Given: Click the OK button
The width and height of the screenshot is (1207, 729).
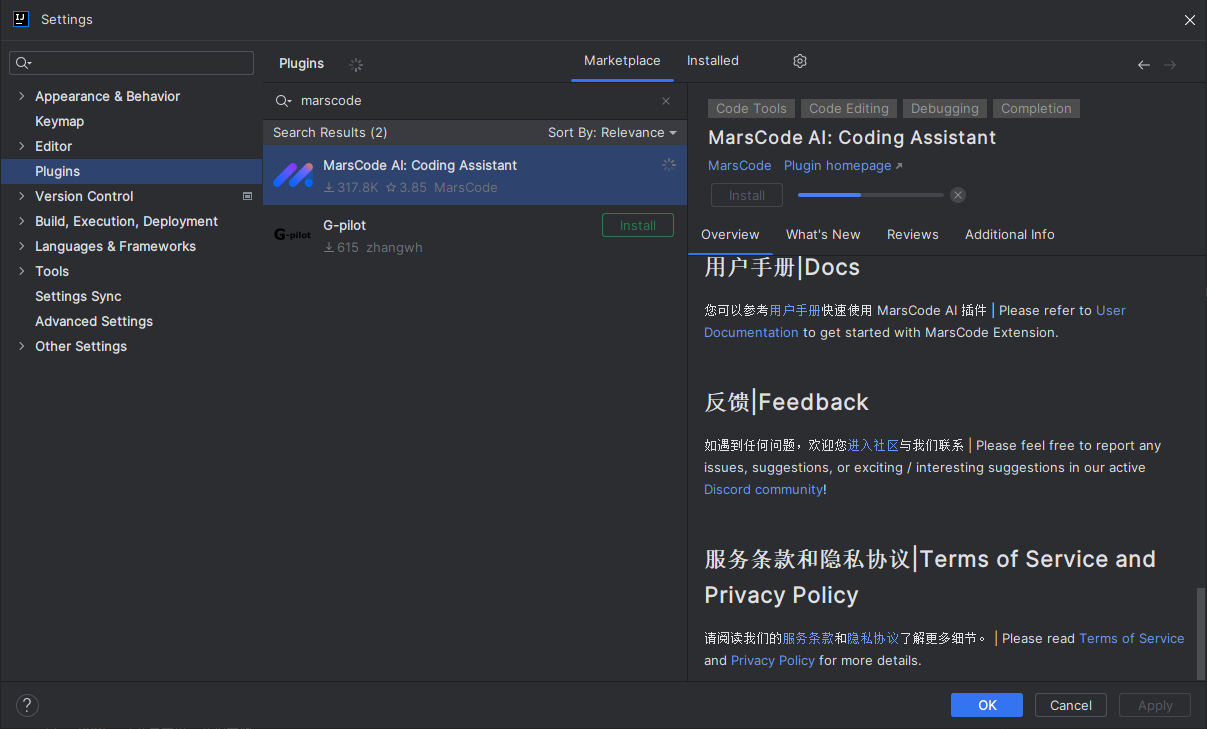Looking at the screenshot, I should (x=987, y=705).
